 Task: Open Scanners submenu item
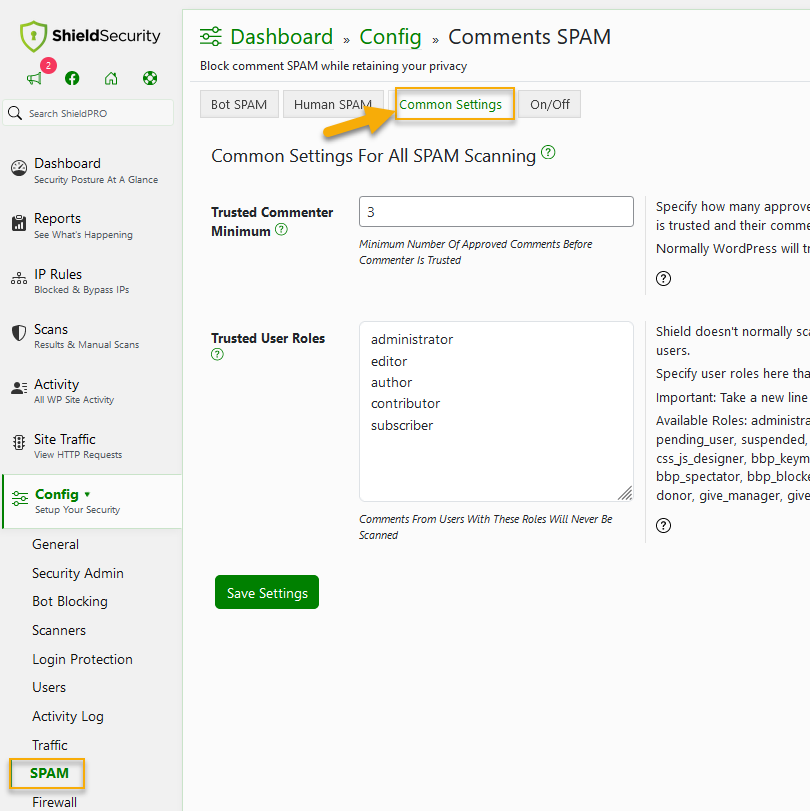pos(59,630)
